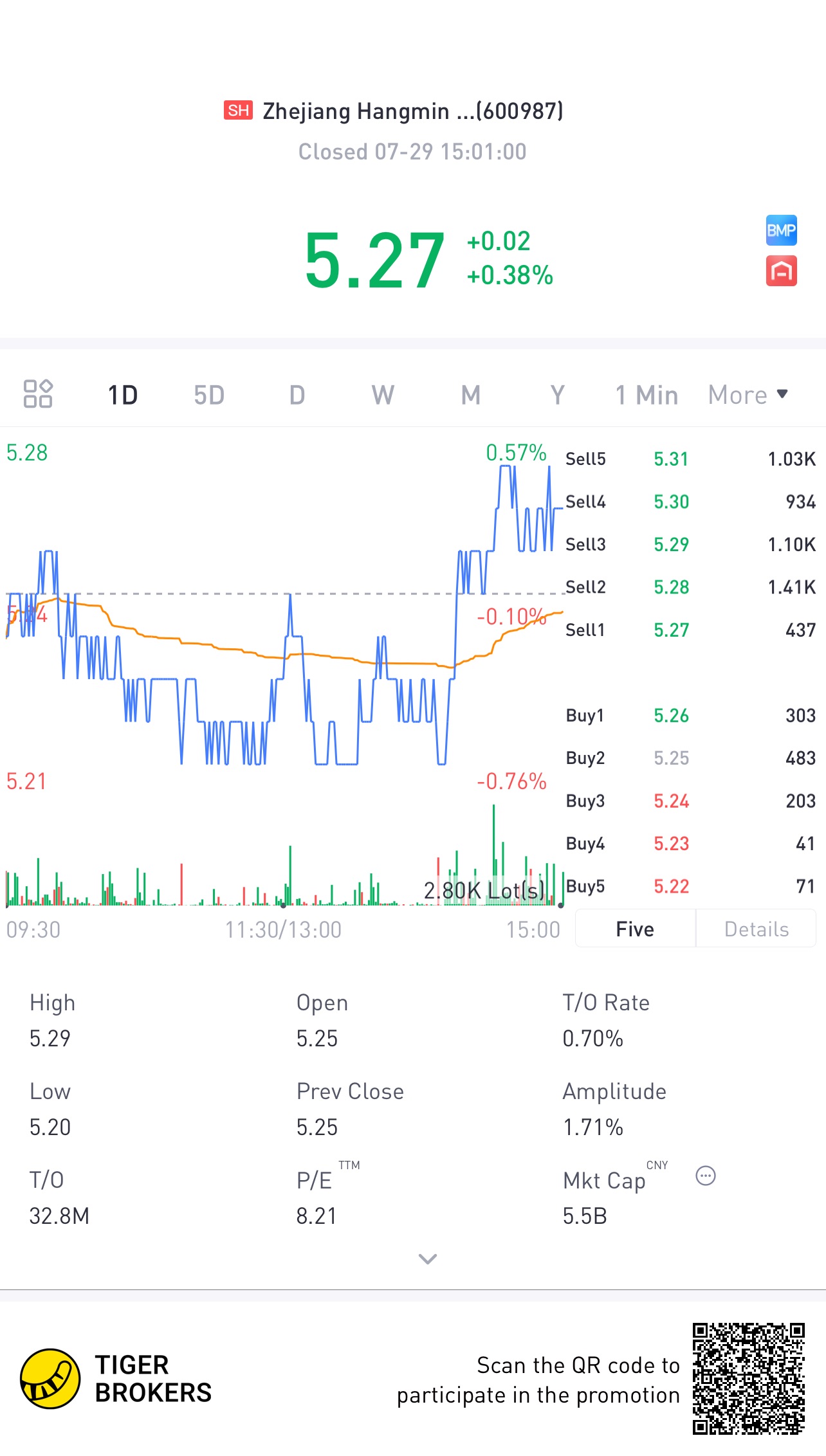Tap the Zhejiang Hangmin stock title

point(413,111)
